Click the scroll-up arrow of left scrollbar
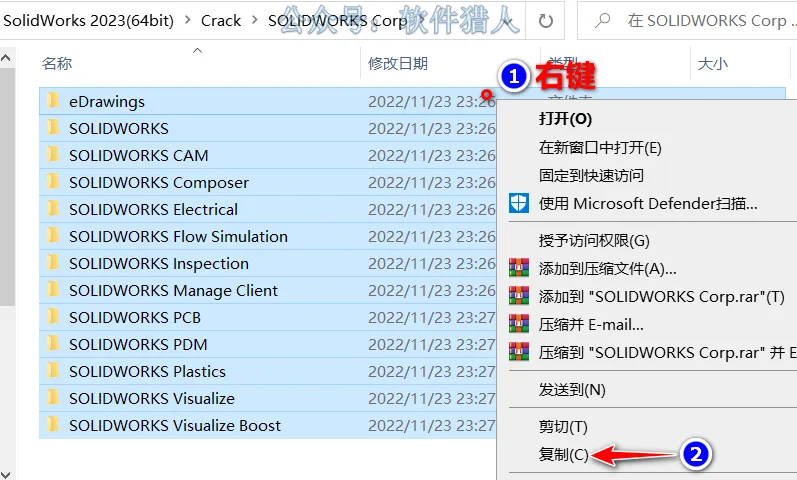This screenshot has width=797, height=480. click(6, 58)
